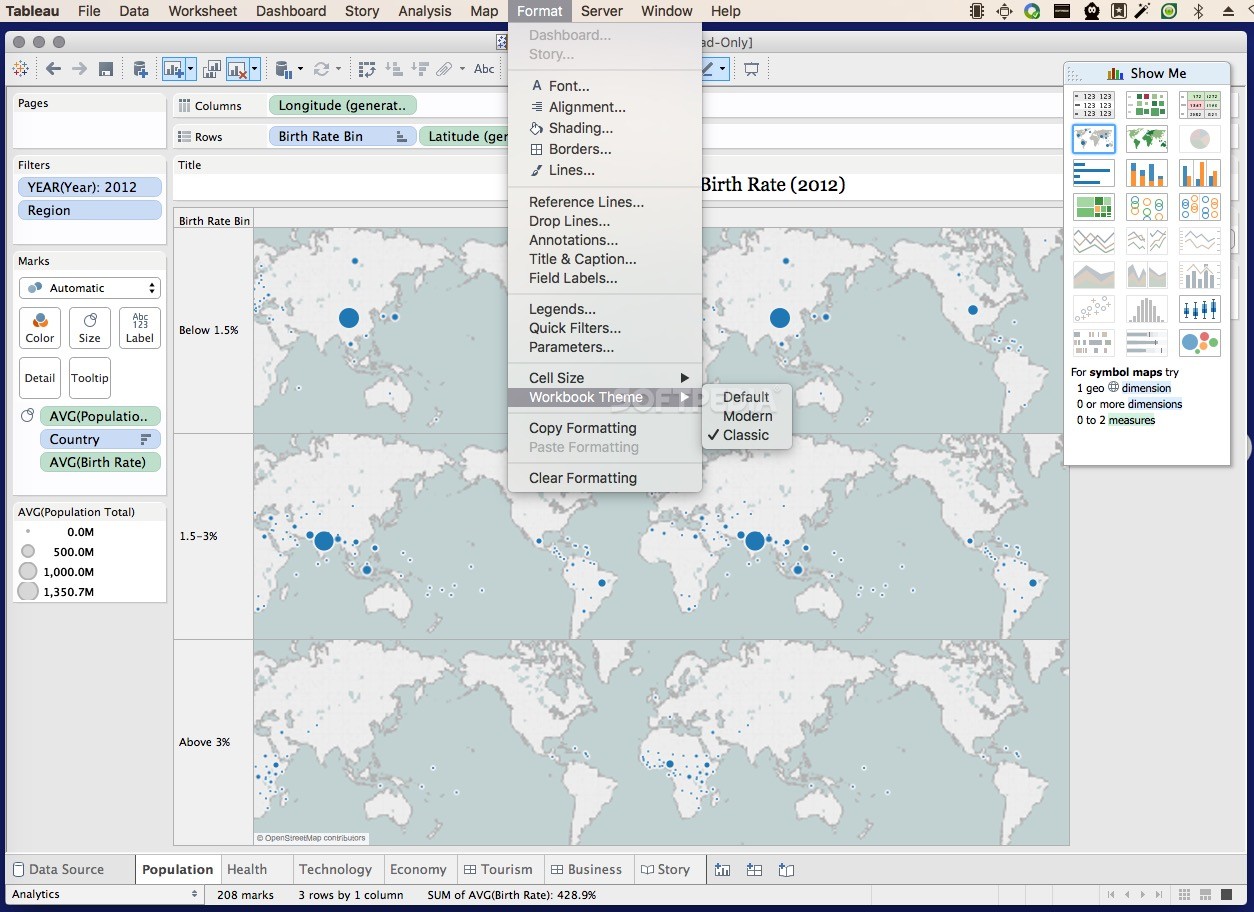1254x912 pixels.
Task: Switch to the Health sheet tab
Action: (x=247, y=869)
